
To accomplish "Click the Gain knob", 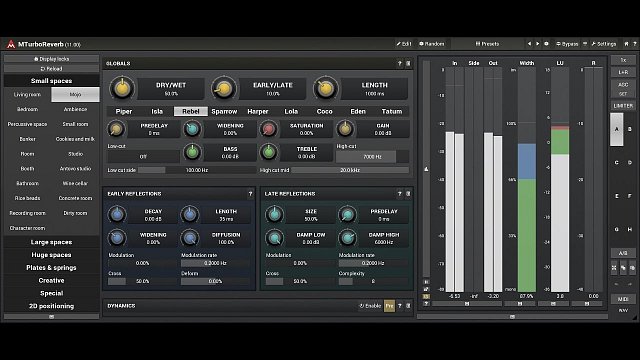I will point(345,129).
